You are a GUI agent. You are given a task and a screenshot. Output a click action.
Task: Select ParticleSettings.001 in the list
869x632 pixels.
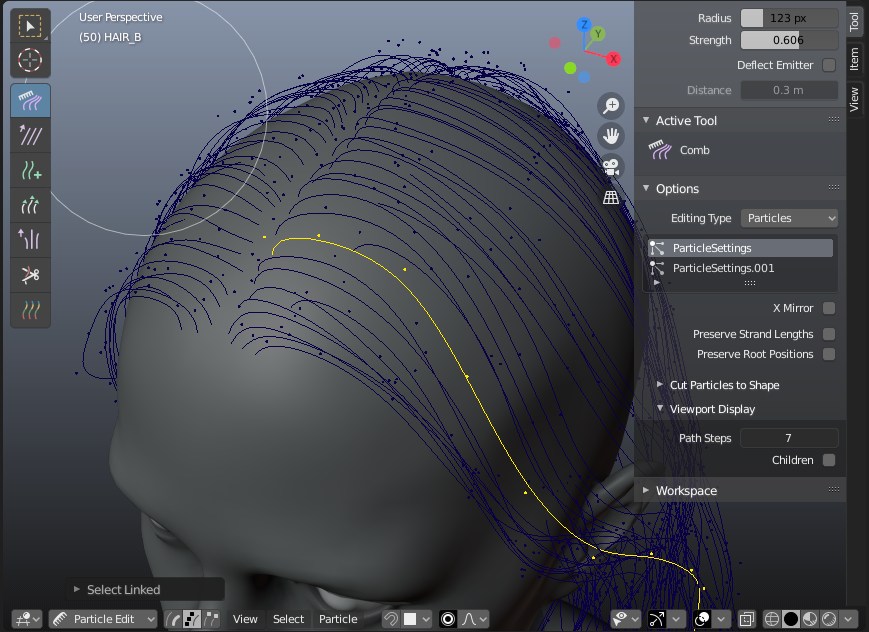coord(740,268)
